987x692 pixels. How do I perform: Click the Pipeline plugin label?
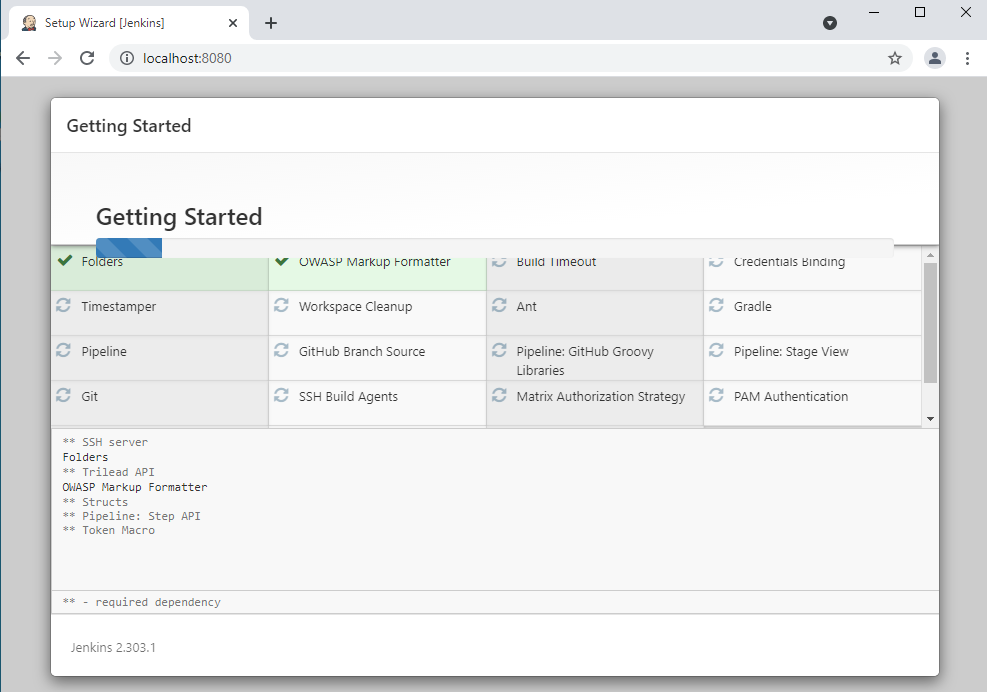(104, 352)
